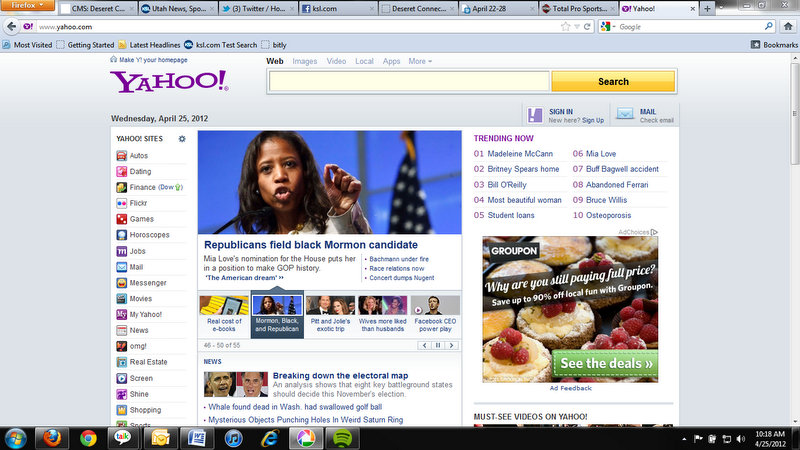The width and height of the screenshot is (800, 450).
Task: Pause the news carousel slideshow
Action: pyautogui.click(x=437, y=345)
